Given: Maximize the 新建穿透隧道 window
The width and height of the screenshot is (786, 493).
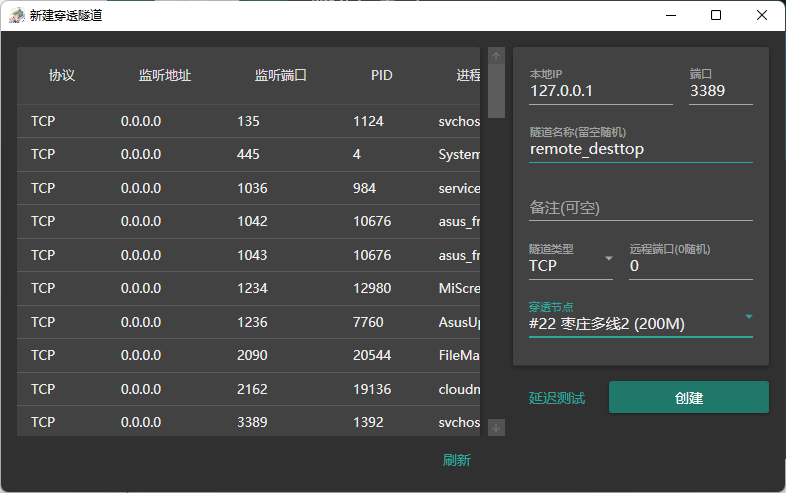Looking at the screenshot, I should 716,15.
